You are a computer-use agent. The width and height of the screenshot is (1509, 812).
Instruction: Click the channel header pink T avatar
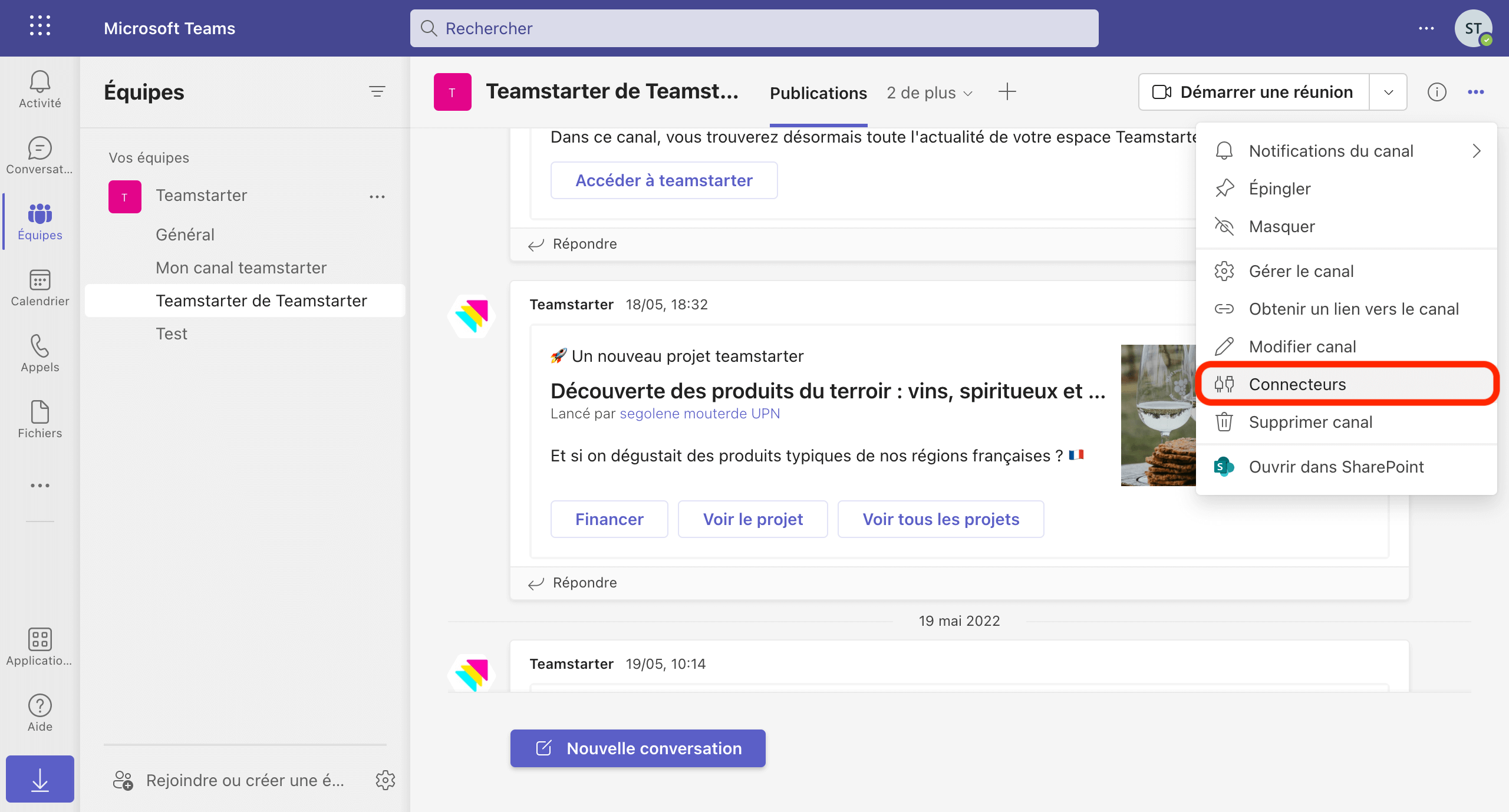pos(453,92)
